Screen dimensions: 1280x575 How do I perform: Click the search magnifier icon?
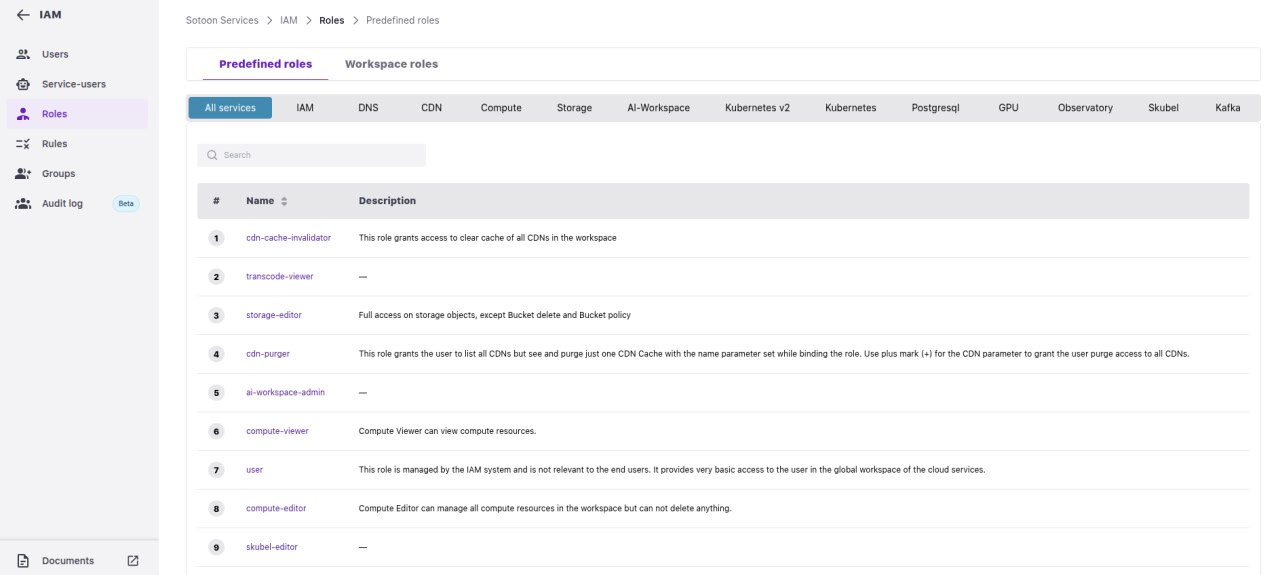(212, 155)
